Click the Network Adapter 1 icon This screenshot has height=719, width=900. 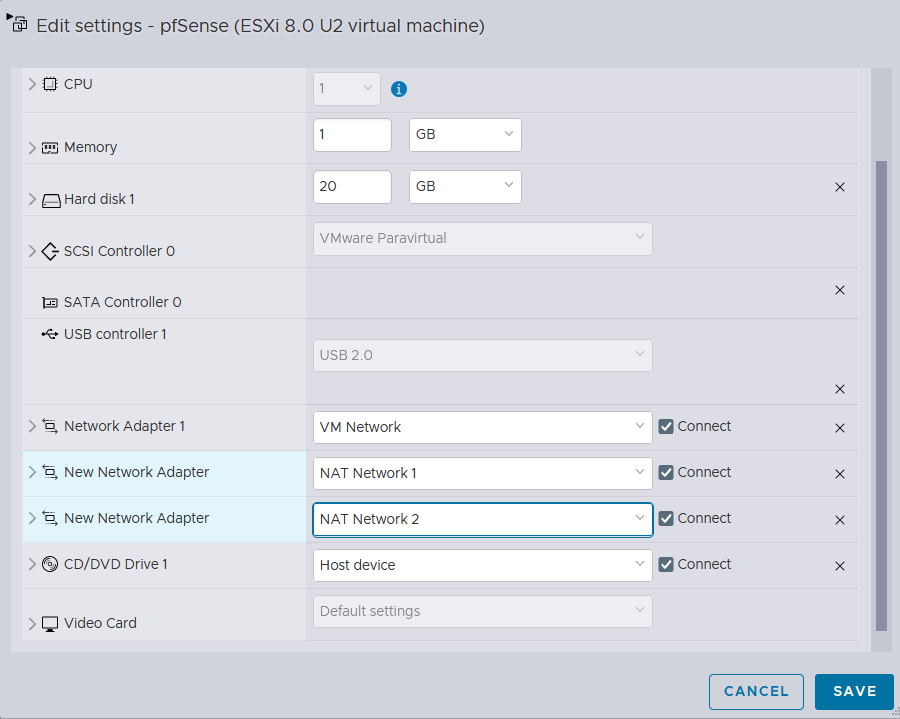(50, 426)
